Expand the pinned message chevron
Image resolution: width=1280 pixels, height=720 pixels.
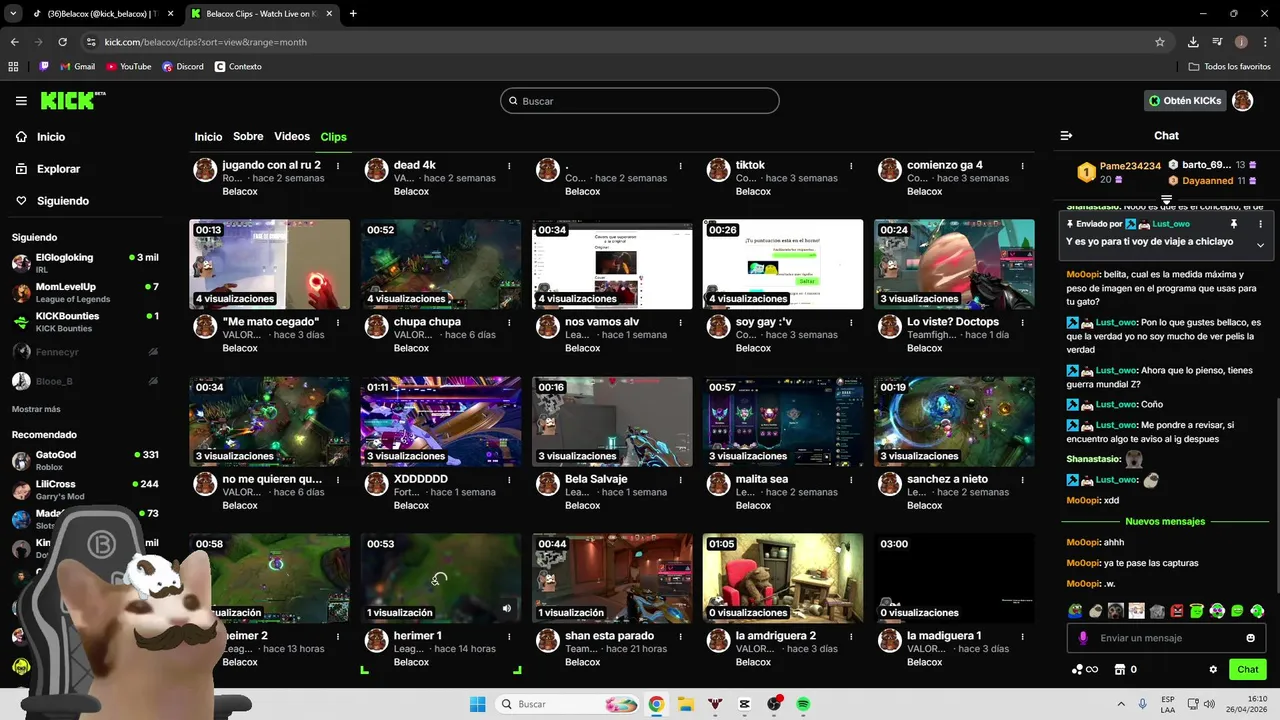1260,245
